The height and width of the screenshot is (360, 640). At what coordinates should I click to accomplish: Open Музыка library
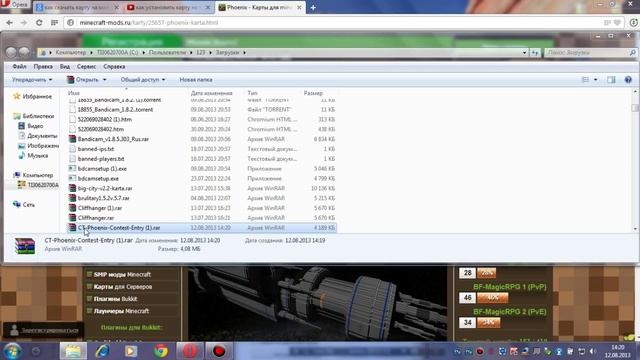33,156
